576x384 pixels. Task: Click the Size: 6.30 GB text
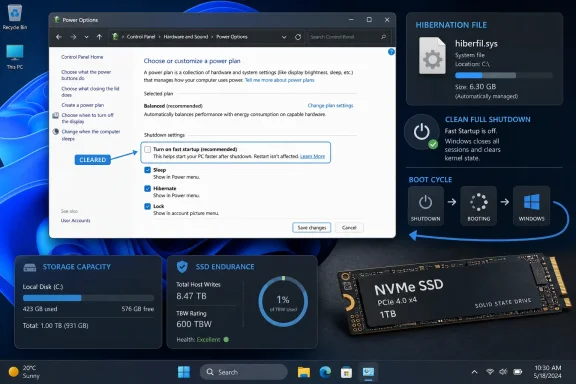[x=475, y=87]
